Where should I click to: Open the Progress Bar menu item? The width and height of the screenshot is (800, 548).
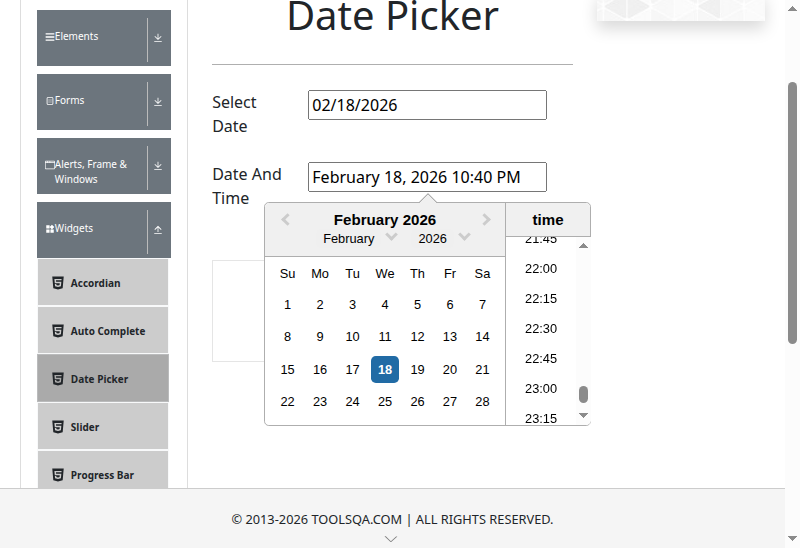[x=102, y=475]
